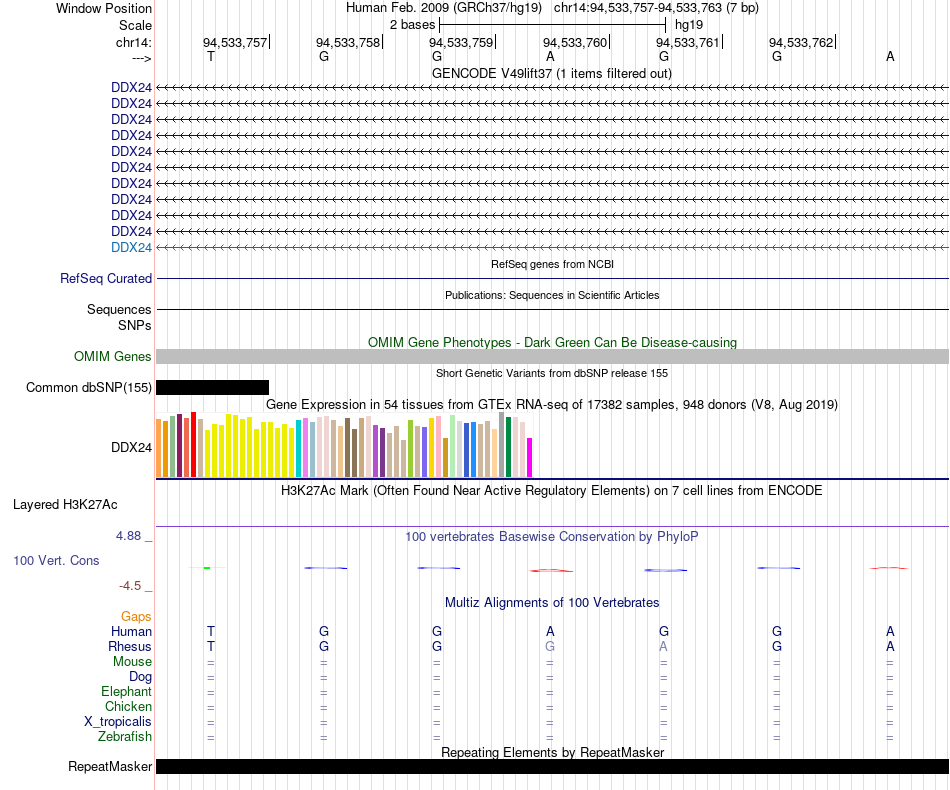The width and height of the screenshot is (950, 790).
Task: Click the grayed G base in the Rhesus row
Action: (550, 646)
